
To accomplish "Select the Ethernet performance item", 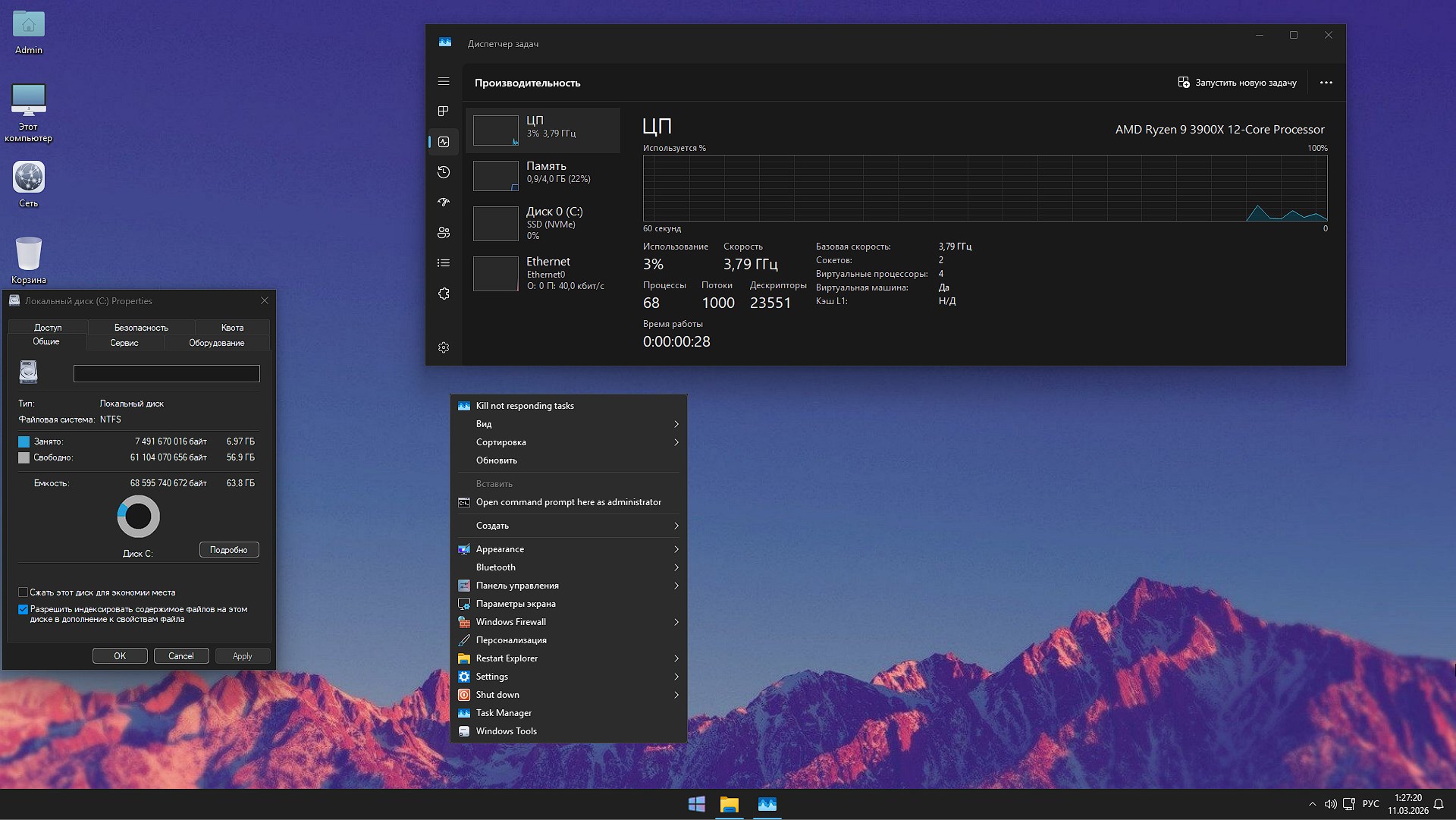I will point(543,273).
